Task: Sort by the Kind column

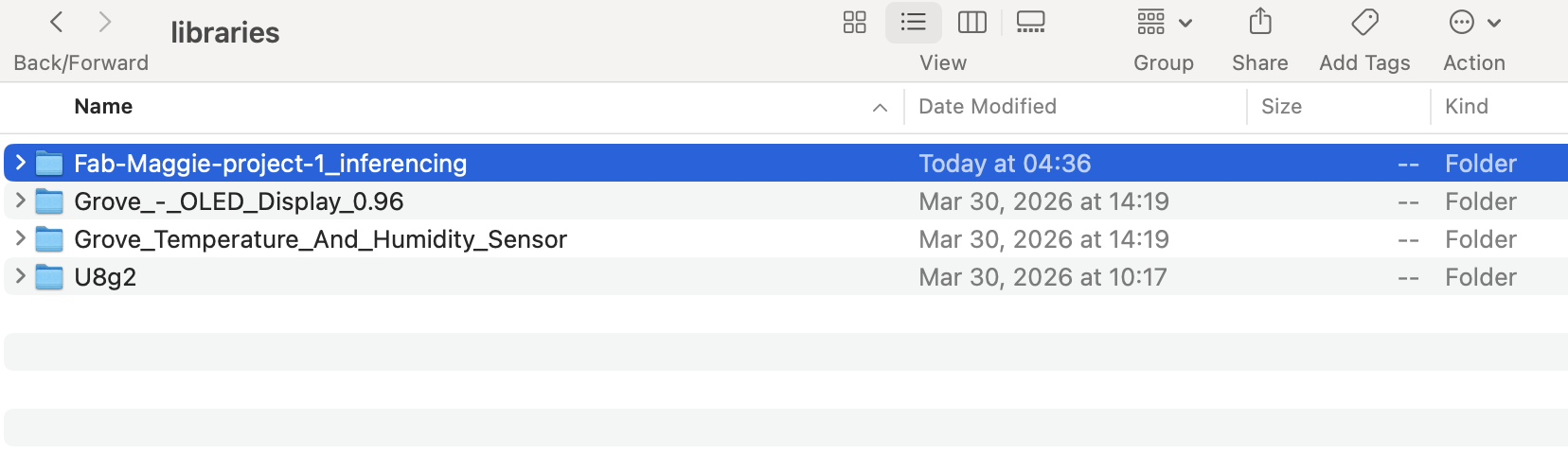Action: tap(1467, 107)
